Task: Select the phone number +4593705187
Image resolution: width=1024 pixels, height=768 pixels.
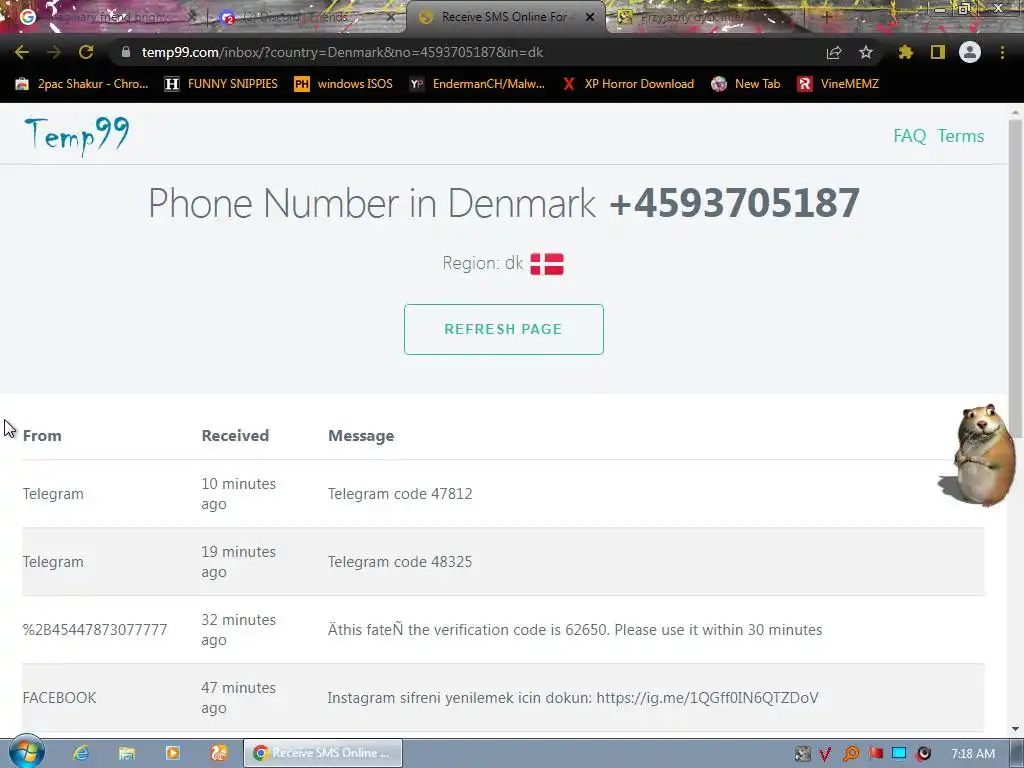Action: 734,202
